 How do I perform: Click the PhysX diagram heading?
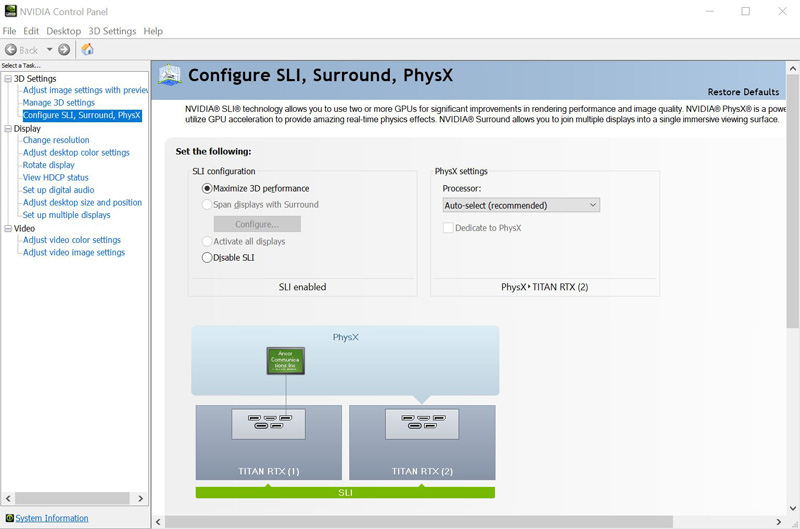pyautogui.click(x=345, y=337)
